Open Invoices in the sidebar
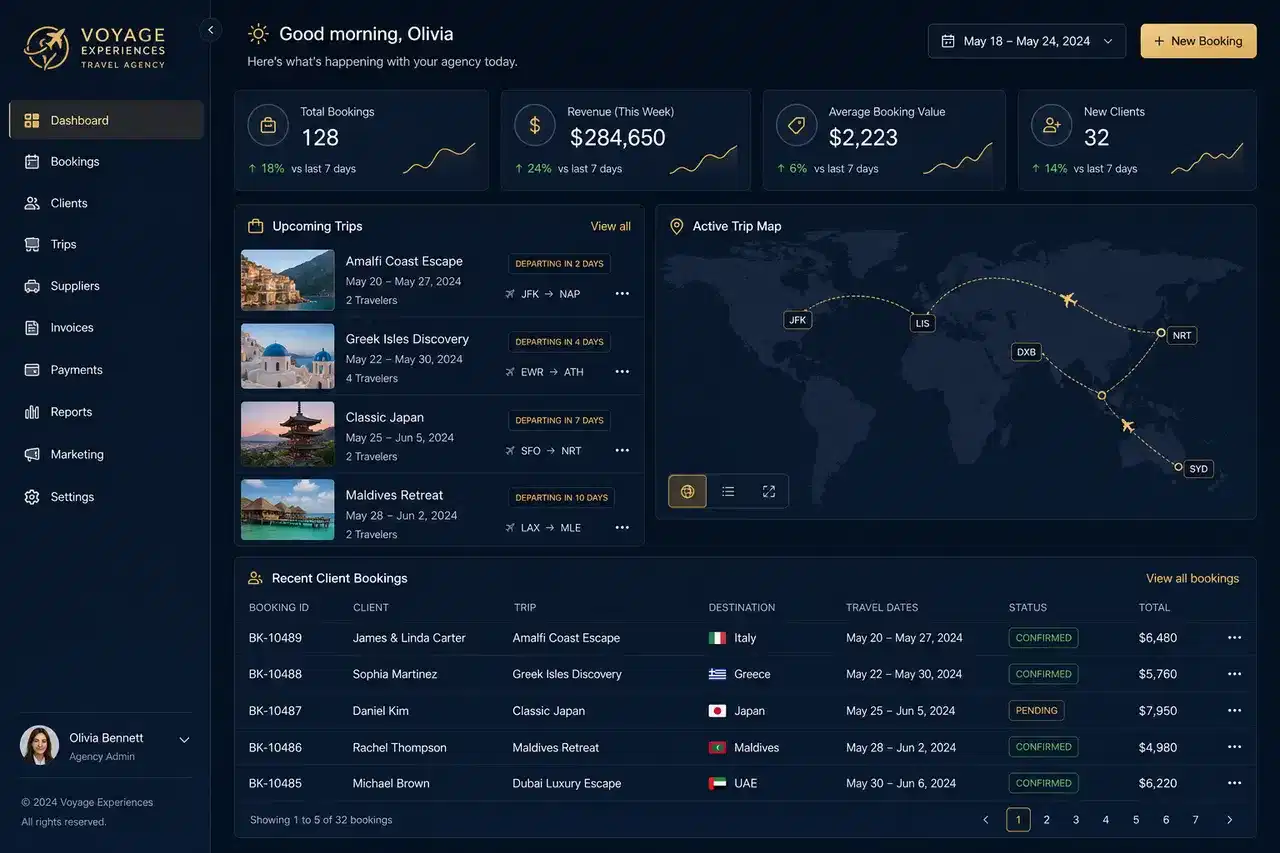1280x853 pixels. pyautogui.click(x=106, y=328)
